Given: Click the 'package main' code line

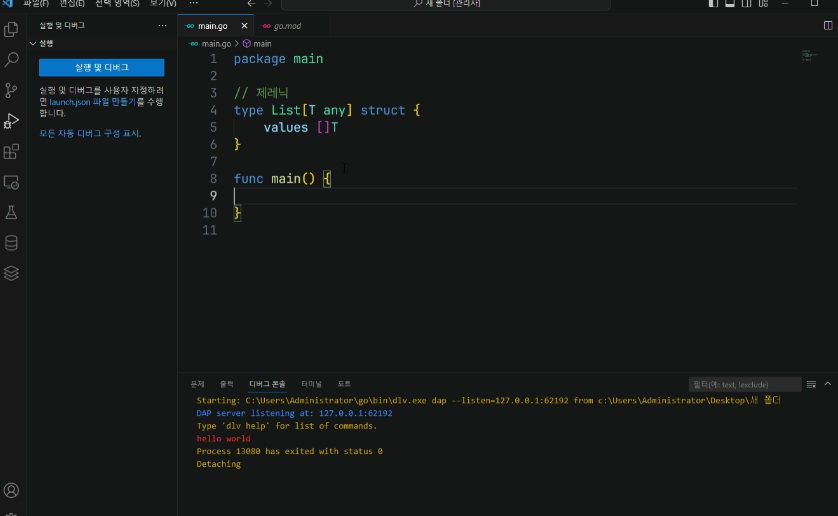Looking at the screenshot, I should click(x=278, y=59).
